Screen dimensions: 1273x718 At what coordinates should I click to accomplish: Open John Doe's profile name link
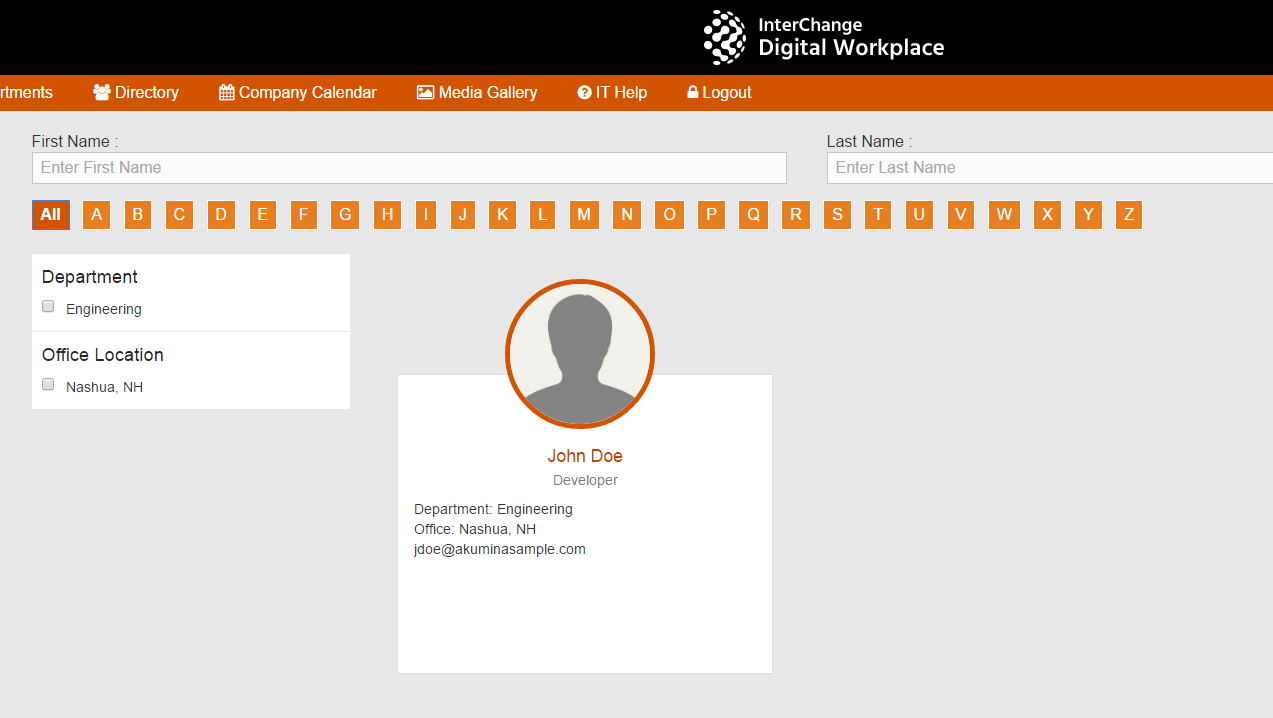coord(585,456)
